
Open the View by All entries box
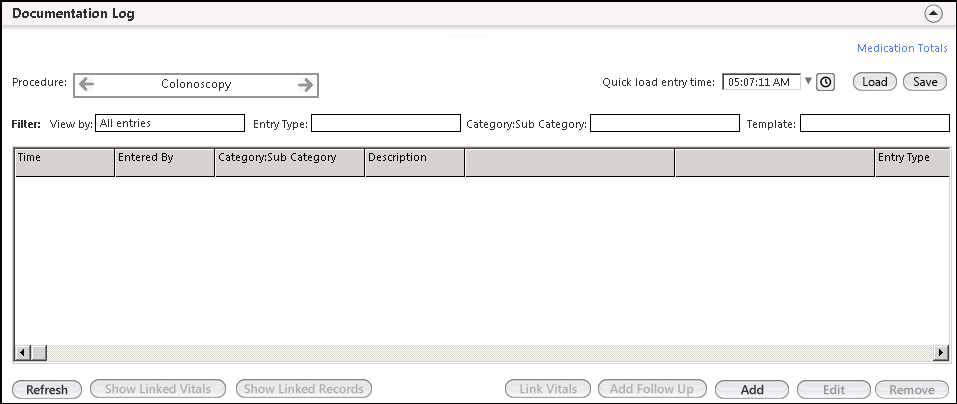pos(170,123)
